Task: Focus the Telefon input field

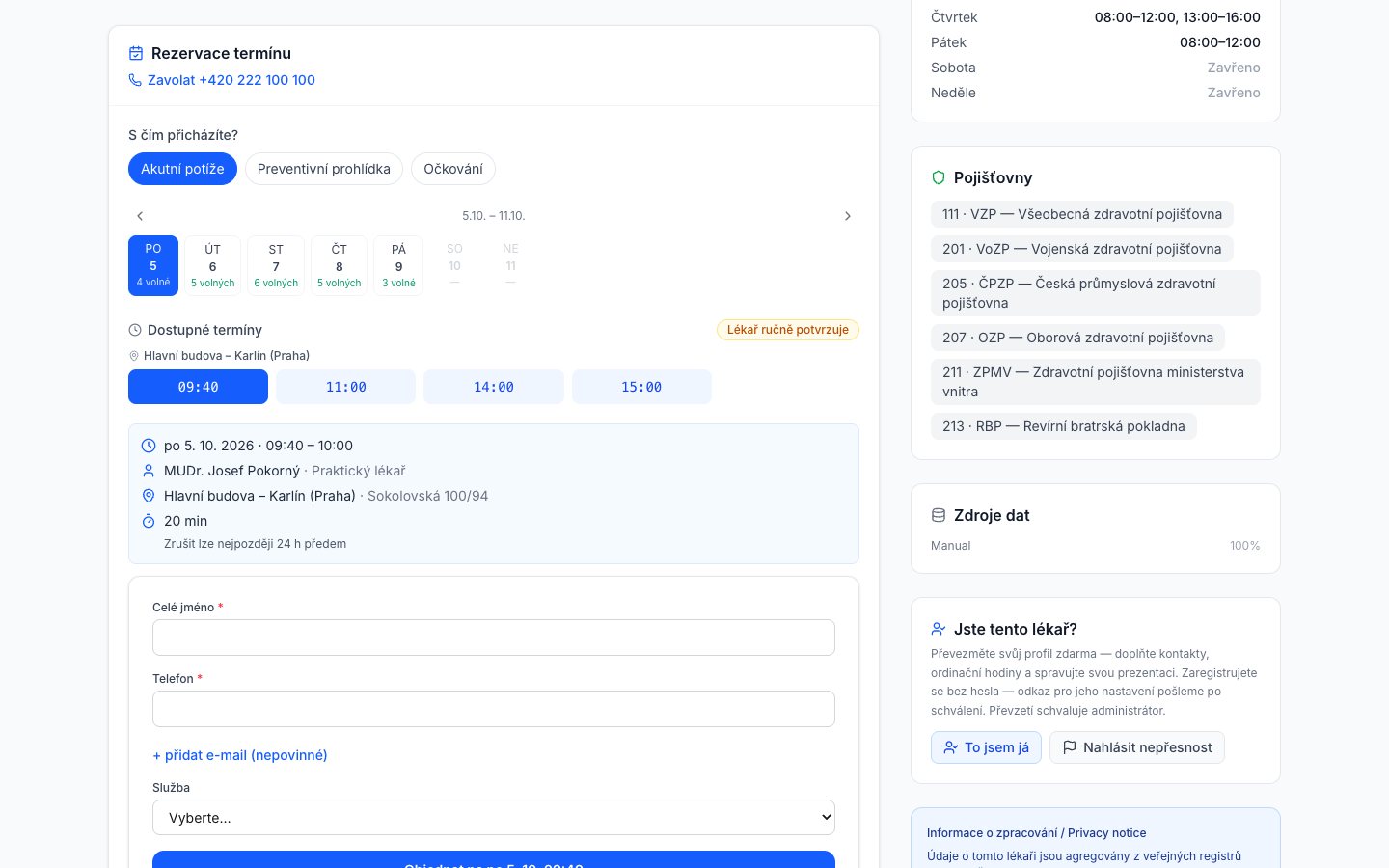Action: pyautogui.click(x=494, y=709)
